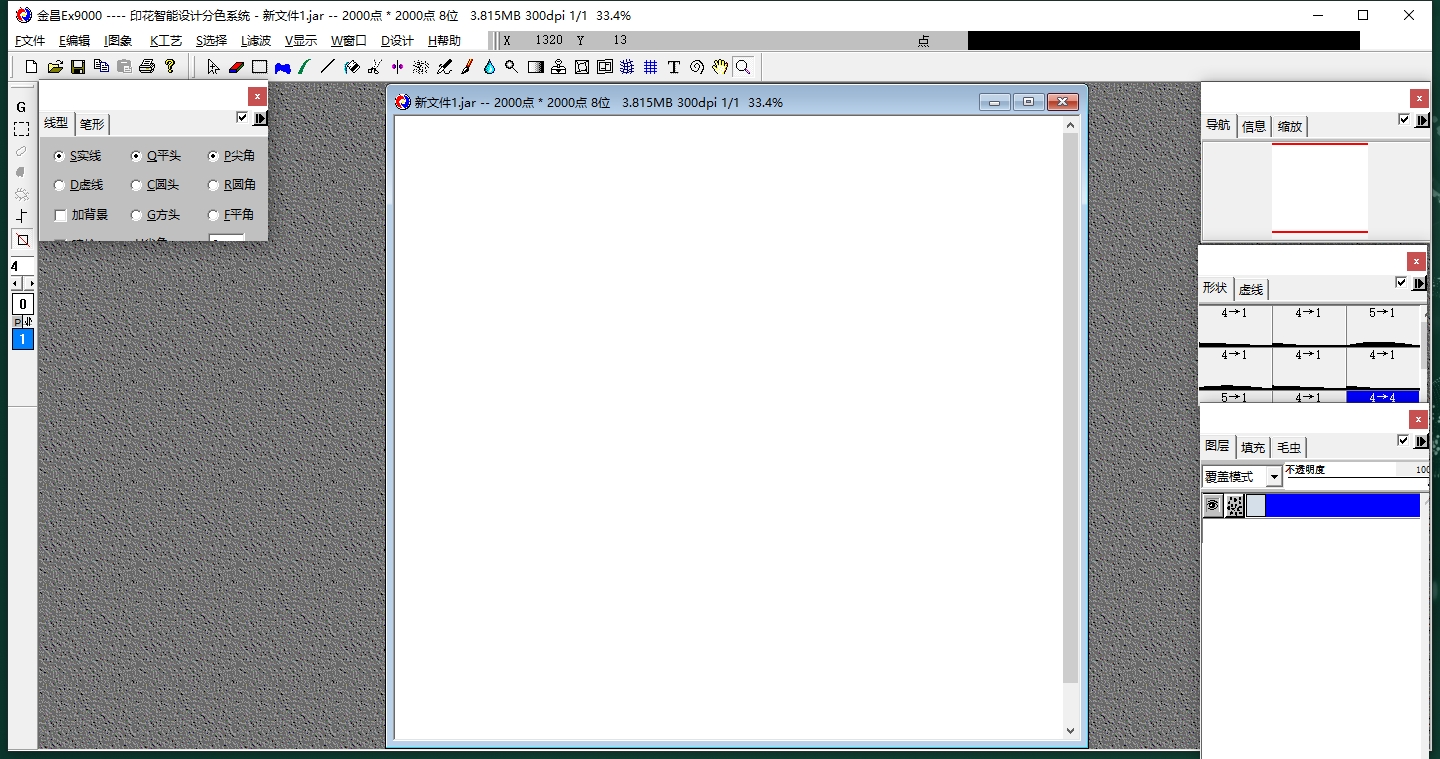Viewport: 1440px width, 759px height.
Task: Click the color box numbered 0
Action: click(x=22, y=304)
